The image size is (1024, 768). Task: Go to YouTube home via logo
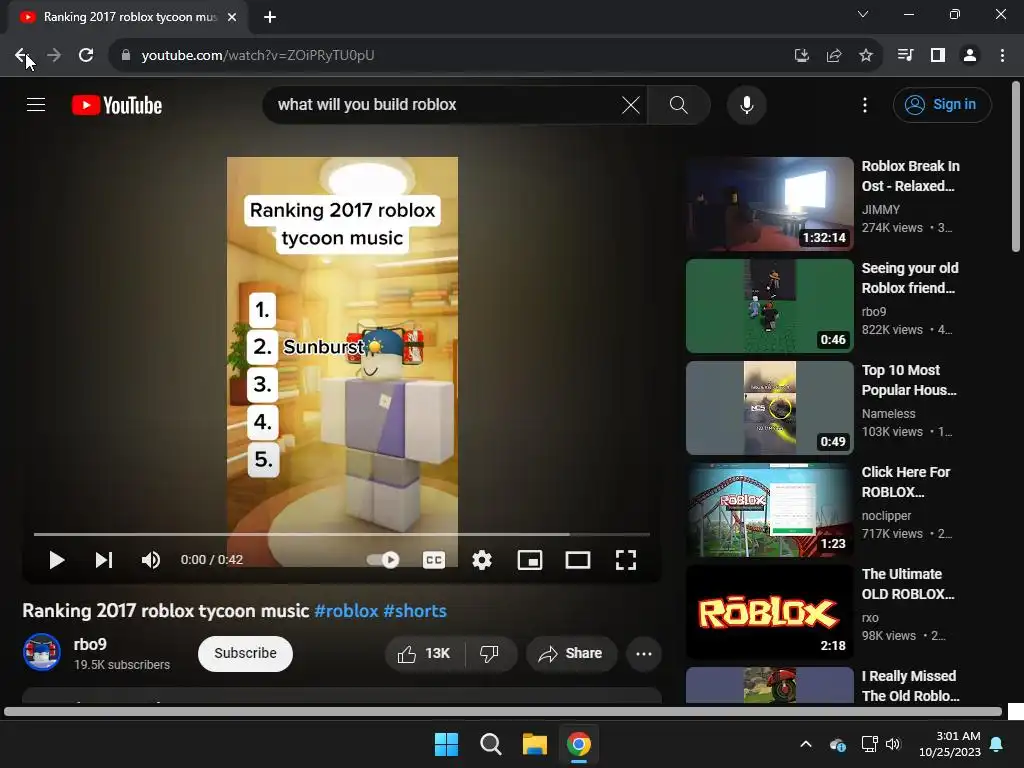pos(117,105)
